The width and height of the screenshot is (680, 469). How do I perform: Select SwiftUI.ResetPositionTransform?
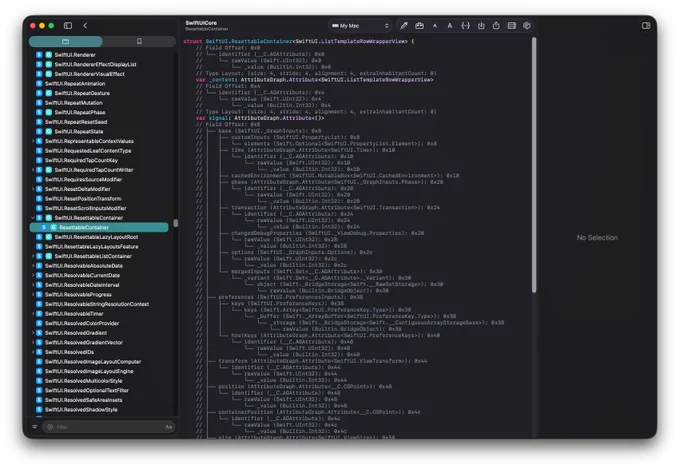tap(100, 198)
